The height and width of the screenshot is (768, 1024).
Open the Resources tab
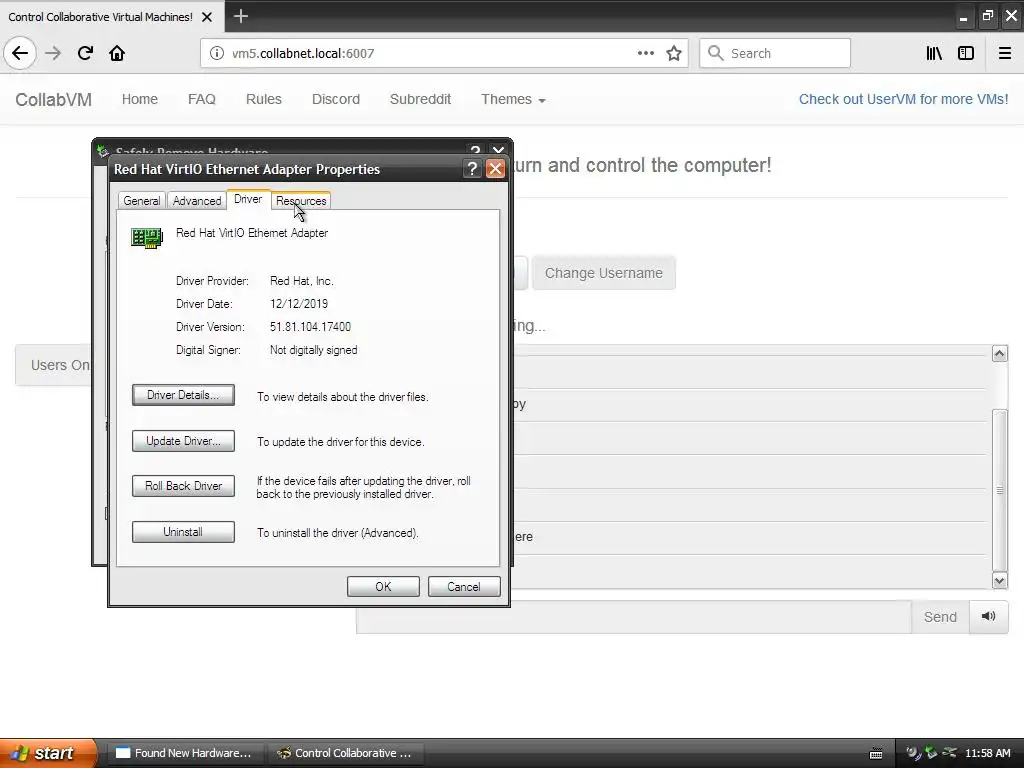coord(301,200)
